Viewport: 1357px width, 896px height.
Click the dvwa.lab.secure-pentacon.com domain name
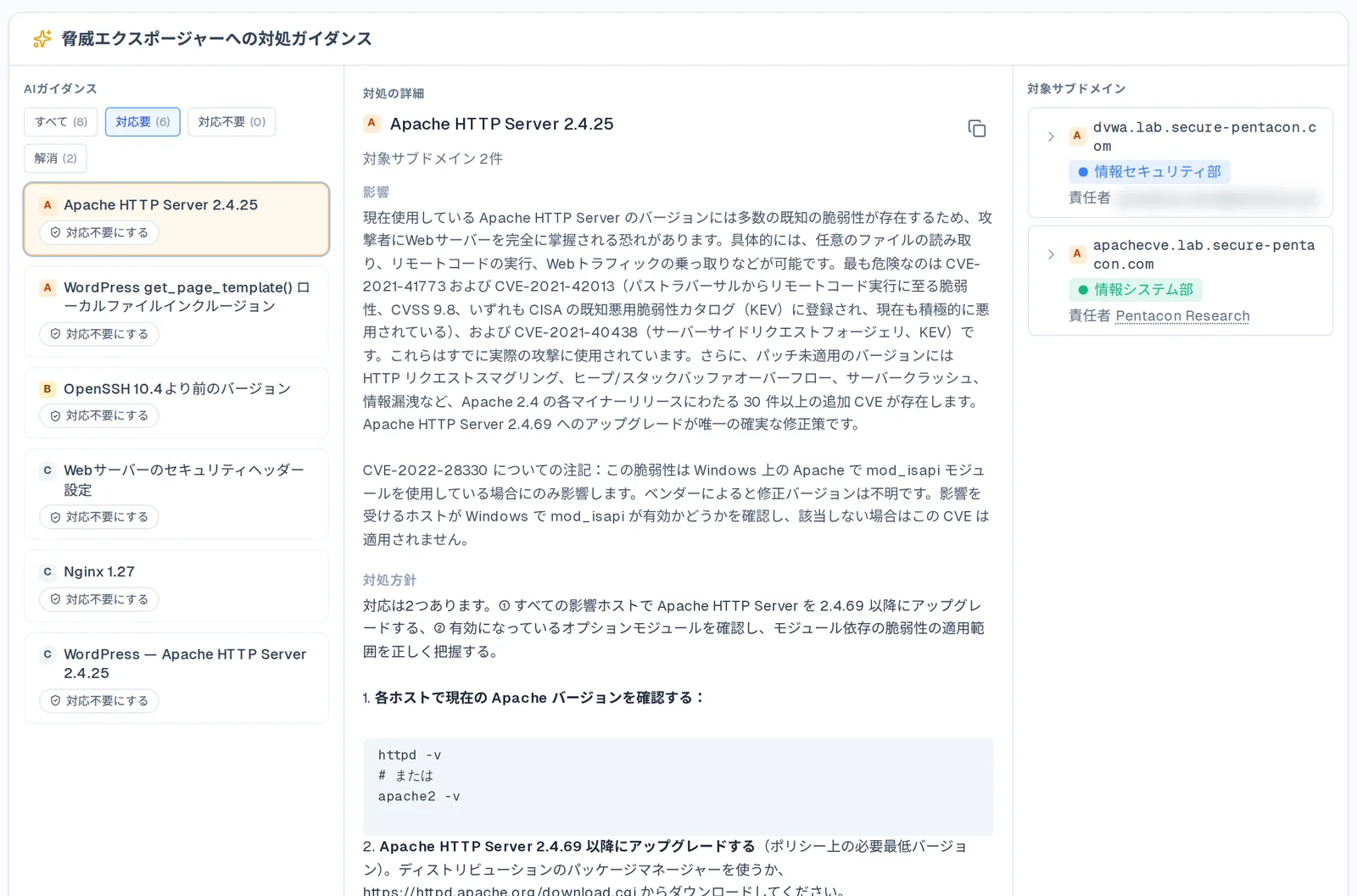(x=1204, y=136)
